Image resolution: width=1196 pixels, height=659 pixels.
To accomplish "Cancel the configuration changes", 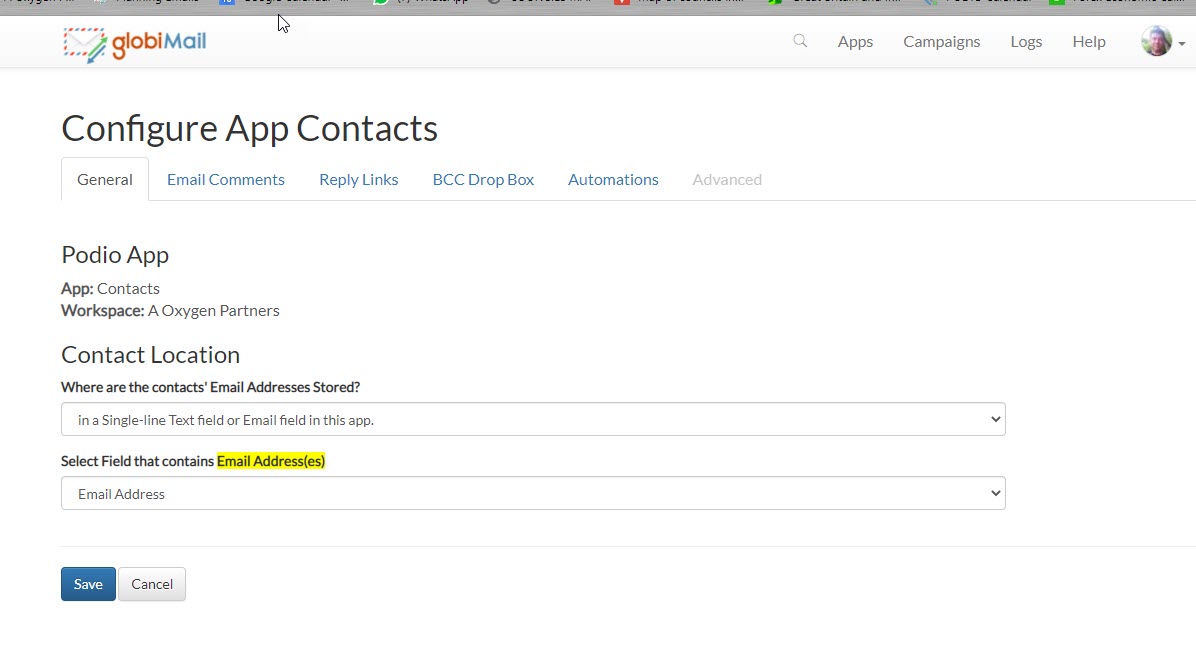I will (152, 584).
